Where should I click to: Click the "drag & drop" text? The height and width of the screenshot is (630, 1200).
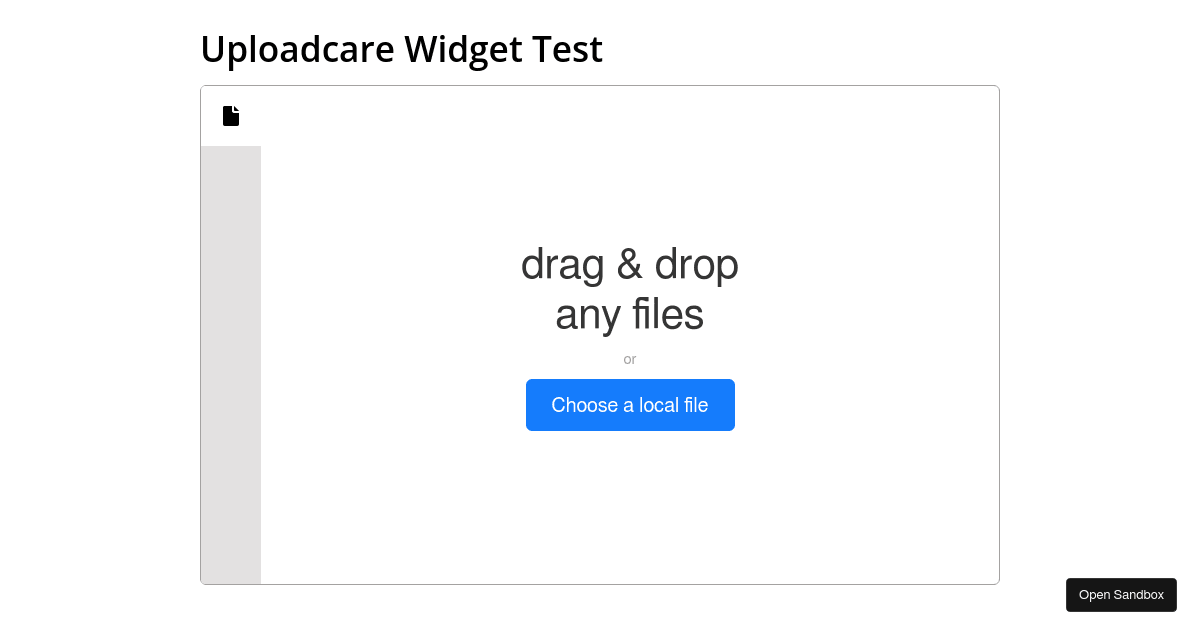click(629, 264)
